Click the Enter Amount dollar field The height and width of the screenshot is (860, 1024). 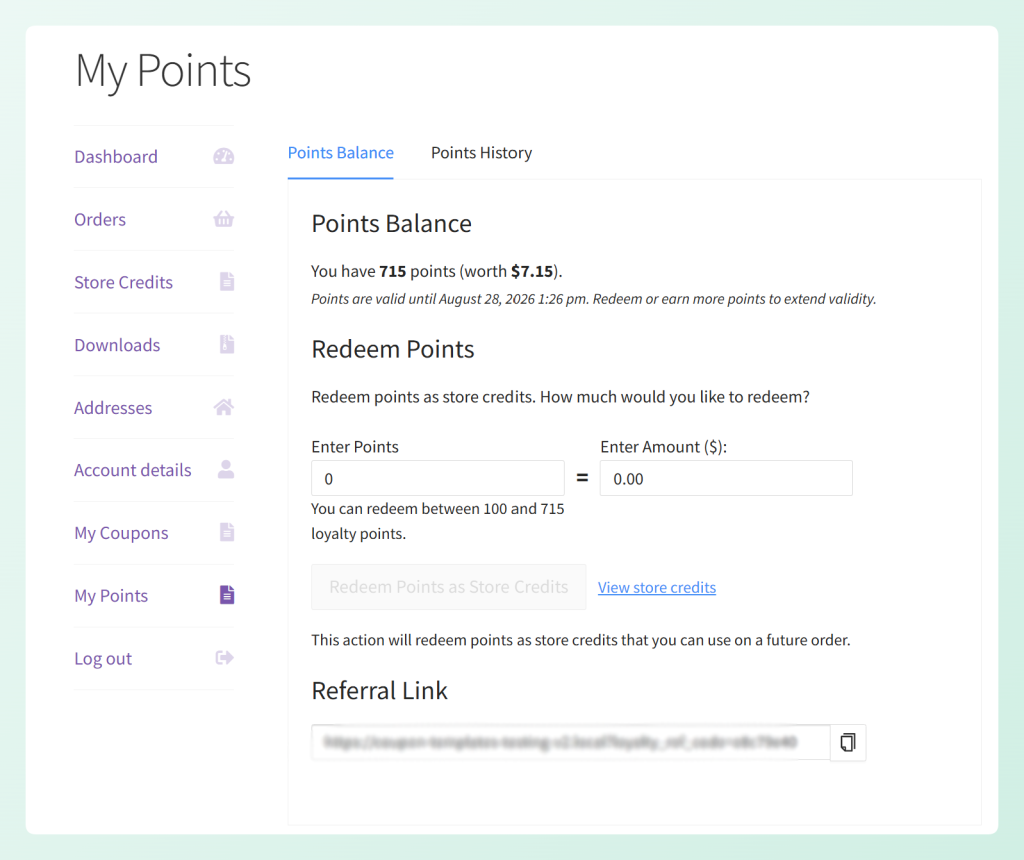725,478
